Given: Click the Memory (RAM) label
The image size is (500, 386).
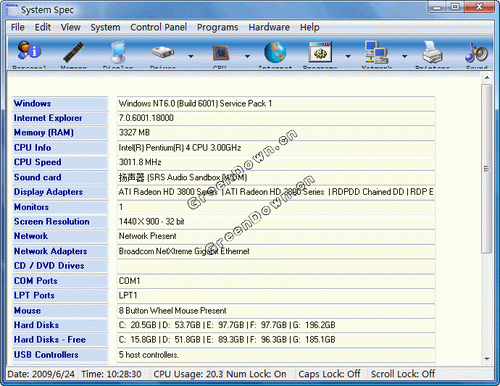Looking at the screenshot, I should (x=44, y=133).
